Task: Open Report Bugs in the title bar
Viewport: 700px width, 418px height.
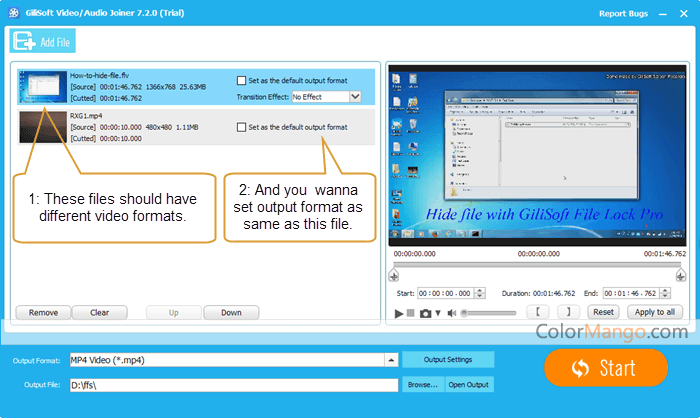Action: click(x=625, y=14)
